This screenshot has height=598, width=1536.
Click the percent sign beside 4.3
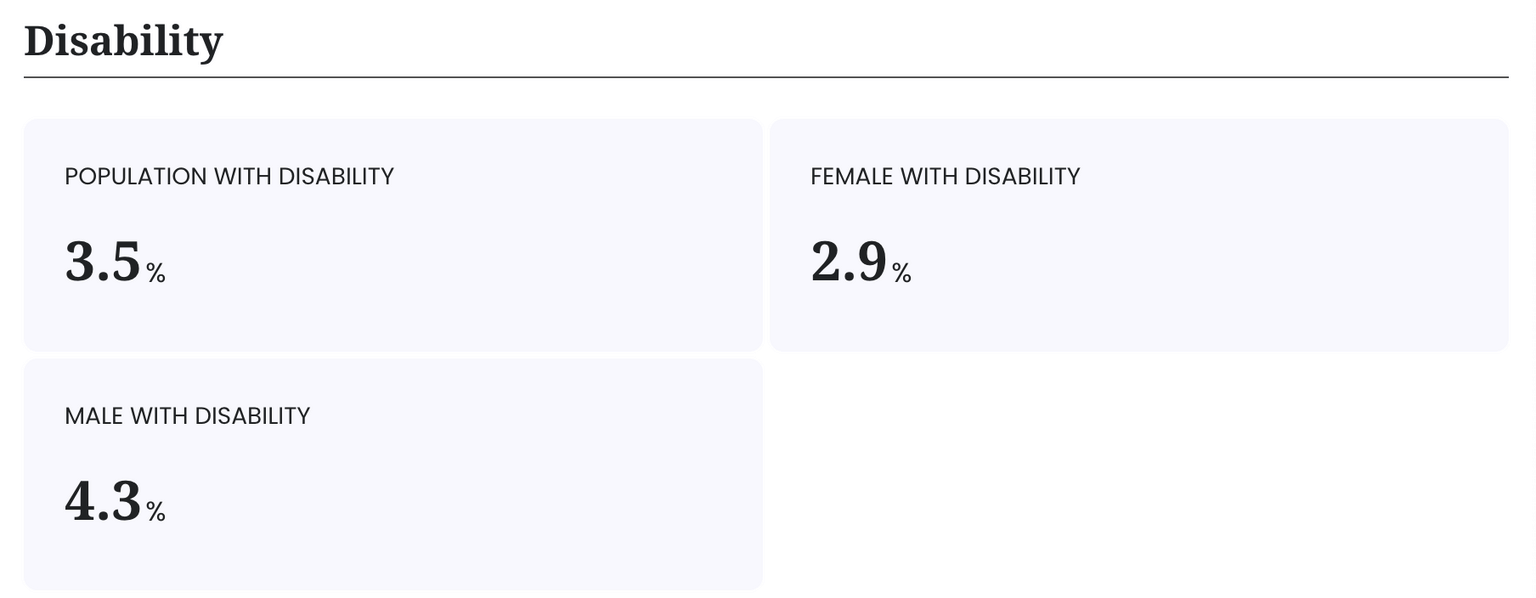click(156, 512)
